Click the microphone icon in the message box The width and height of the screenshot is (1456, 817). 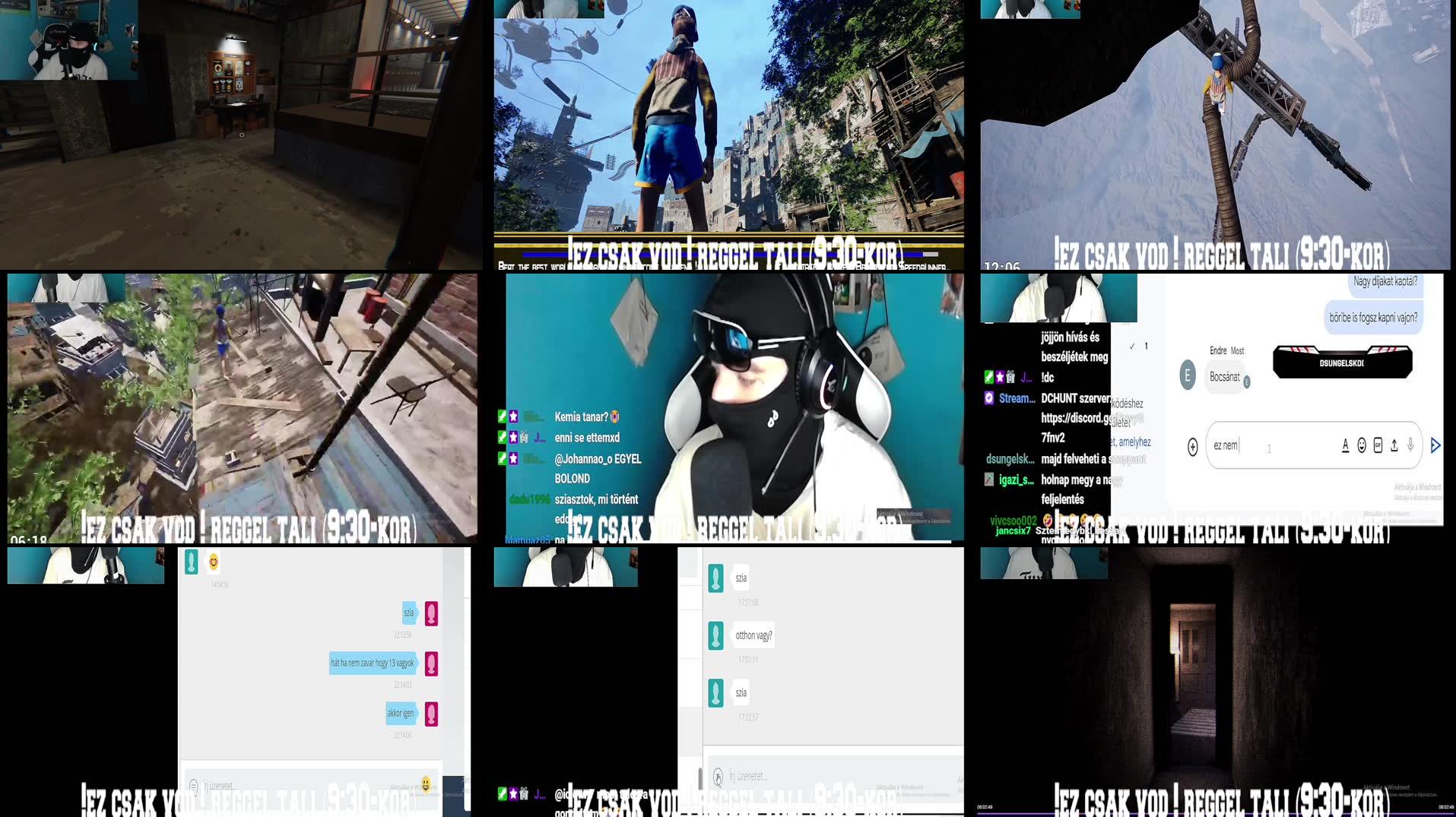click(x=1410, y=445)
